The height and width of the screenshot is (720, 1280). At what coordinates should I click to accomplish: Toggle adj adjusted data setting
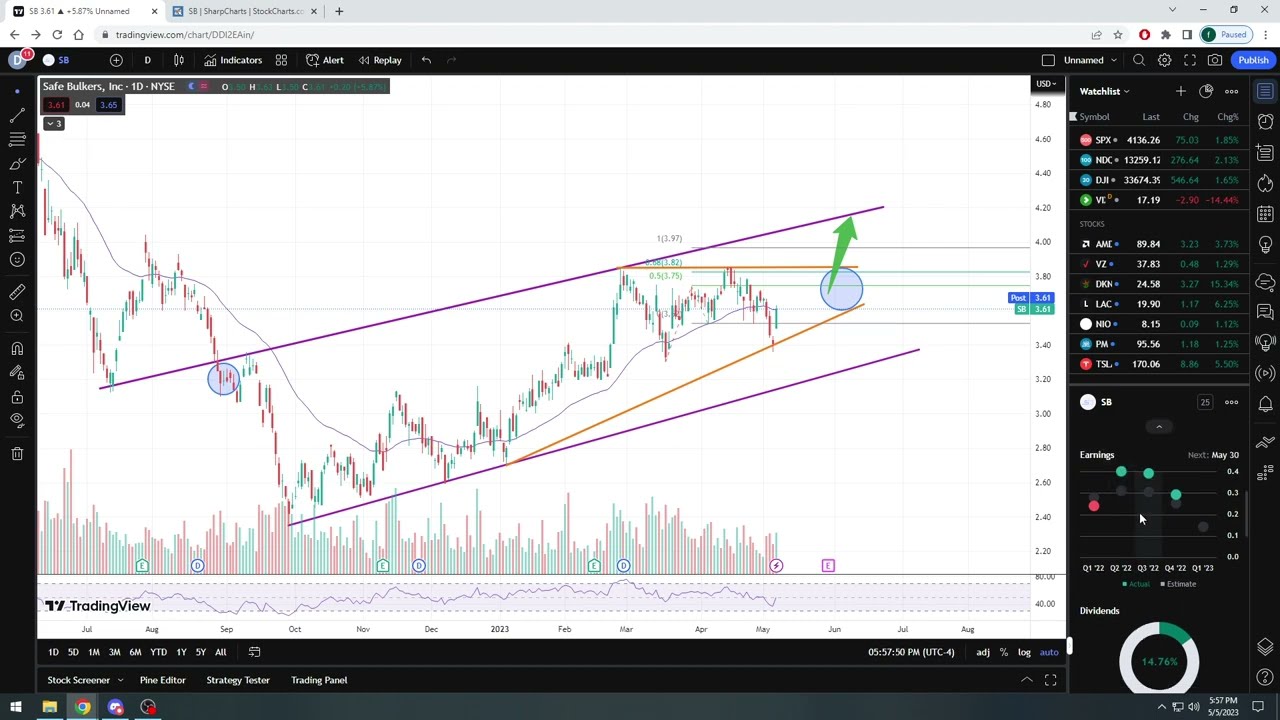pos(983,652)
